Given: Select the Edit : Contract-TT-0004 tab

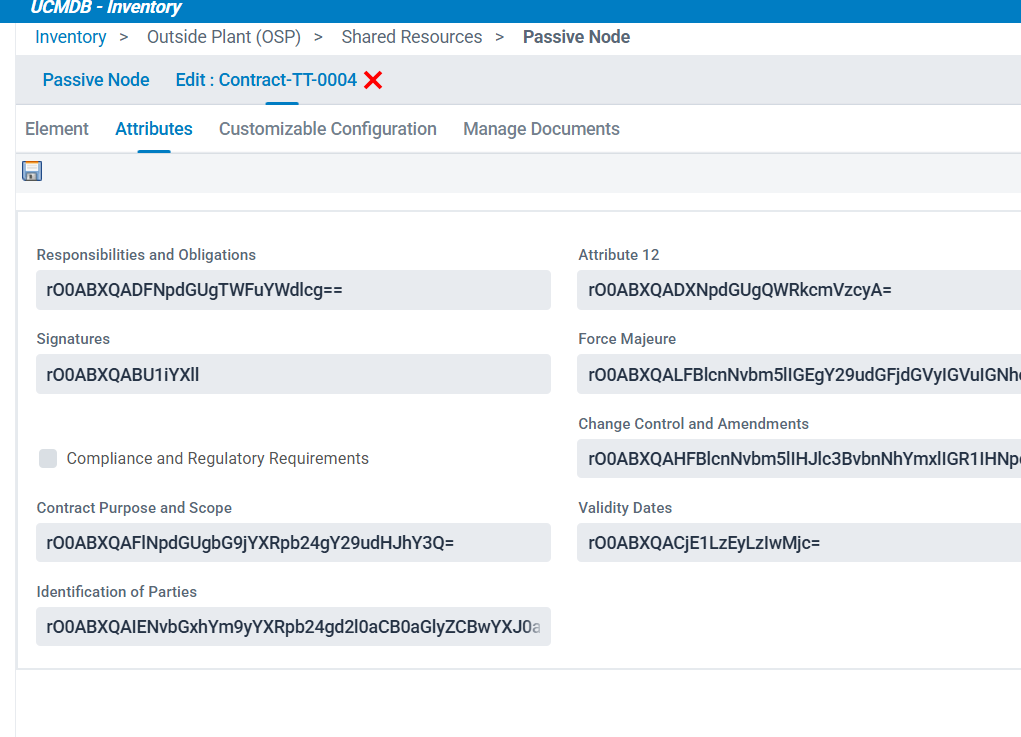Looking at the screenshot, I should (266, 80).
